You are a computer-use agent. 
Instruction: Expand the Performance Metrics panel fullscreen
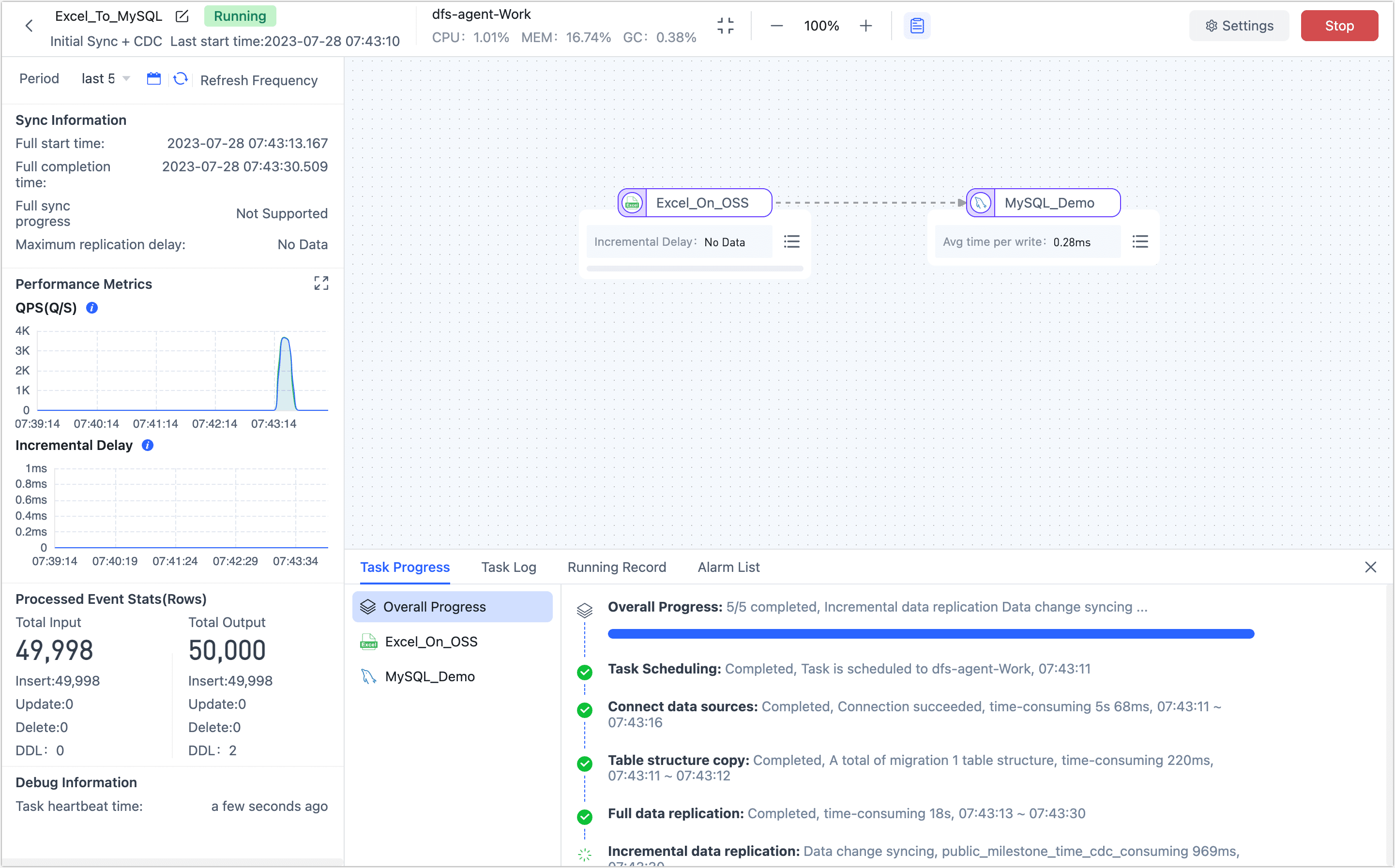(321, 283)
